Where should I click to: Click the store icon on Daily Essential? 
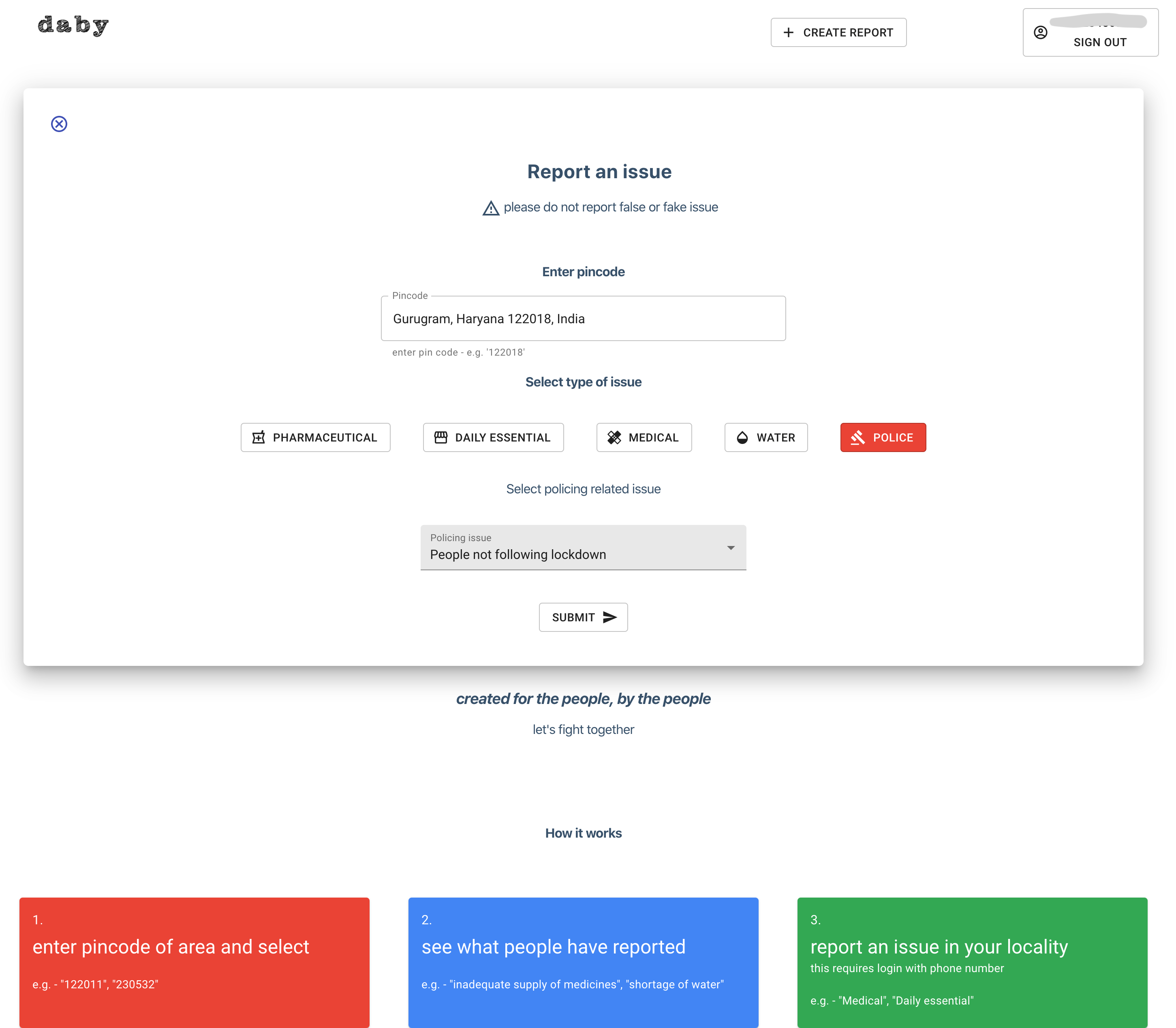(441, 438)
